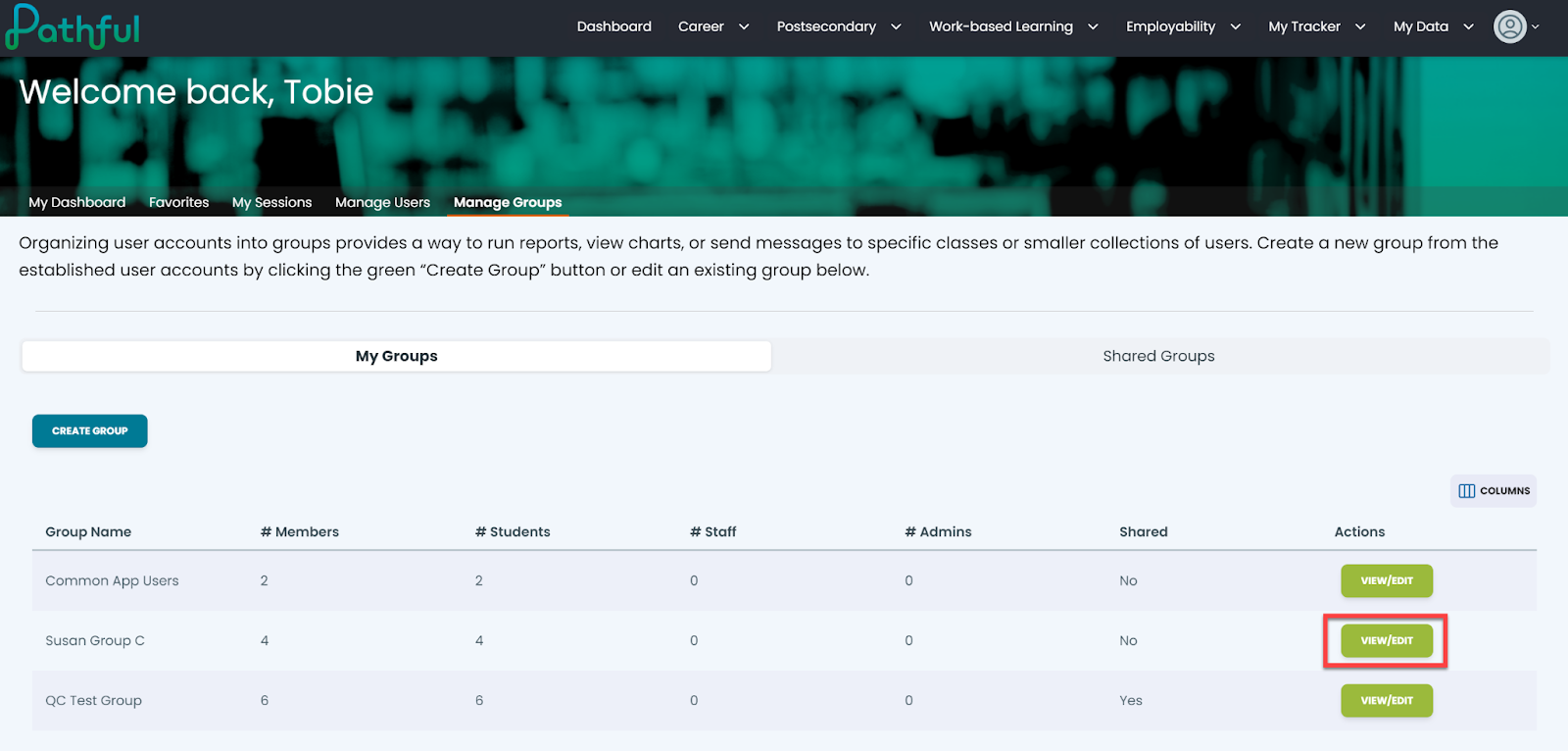Switch to the Manage Users tab
The width and height of the screenshot is (1568, 751).
[382, 202]
